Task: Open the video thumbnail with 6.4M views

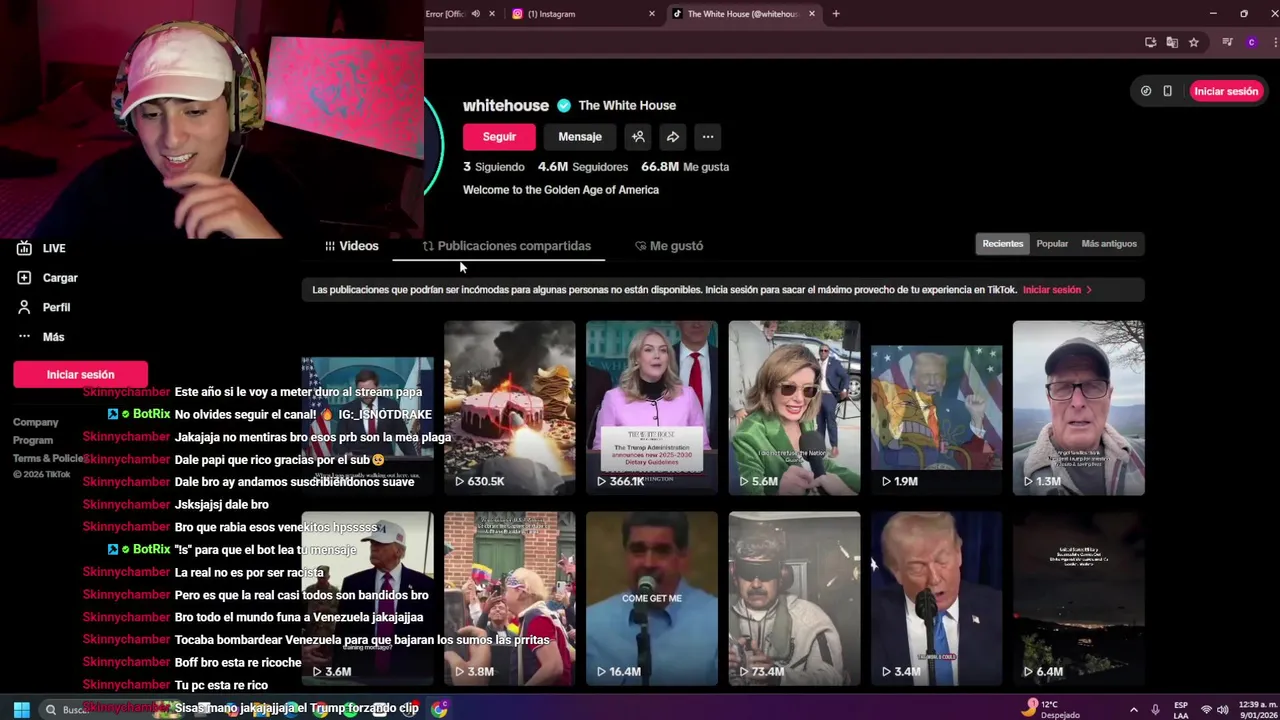Action: (x=1078, y=599)
